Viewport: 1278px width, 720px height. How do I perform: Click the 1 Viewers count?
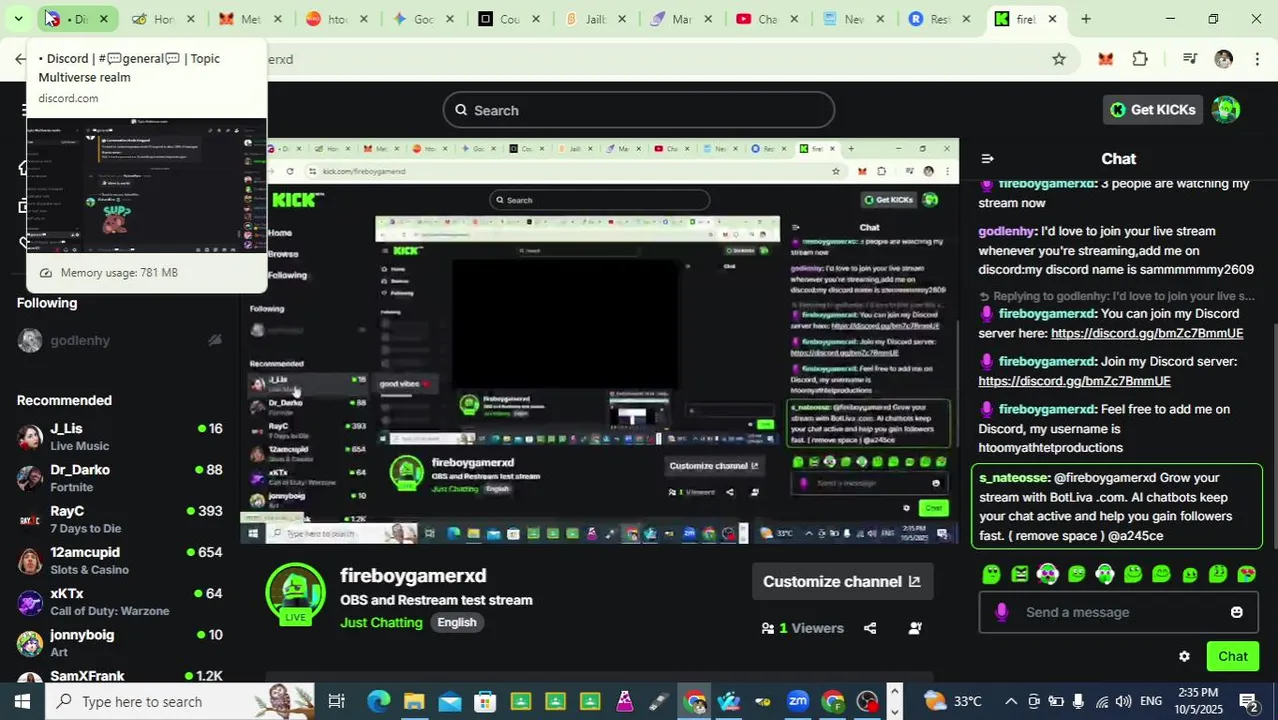pyautogui.click(x=803, y=628)
